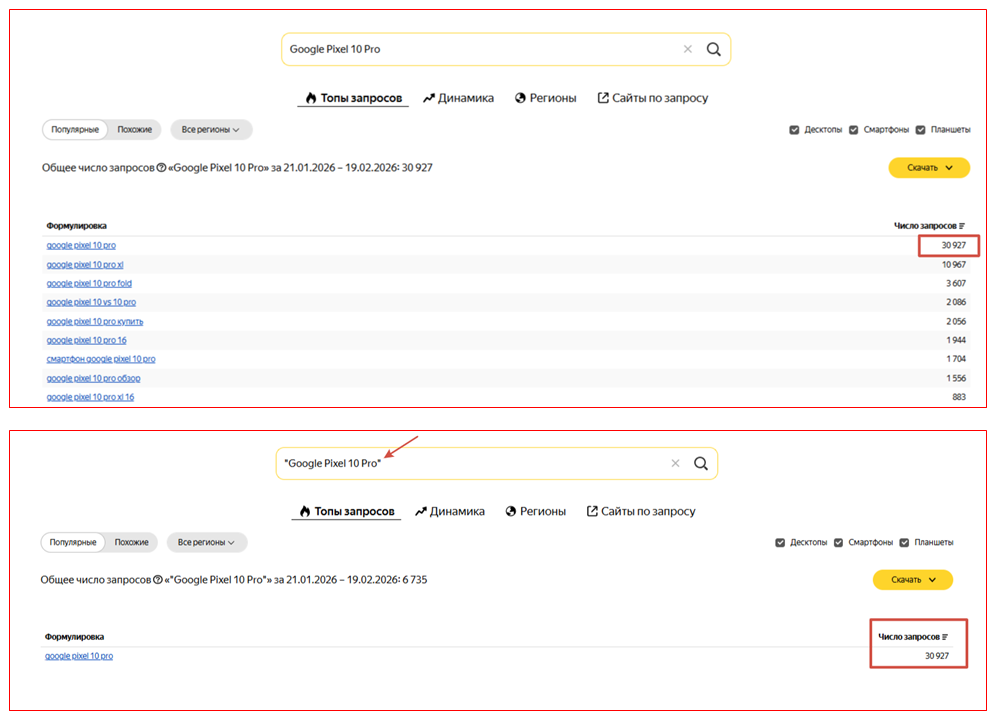Clear the unquoted Google Pixel 10 Pro search field
This screenshot has width=1001, height=720.
pyautogui.click(x=687, y=49)
